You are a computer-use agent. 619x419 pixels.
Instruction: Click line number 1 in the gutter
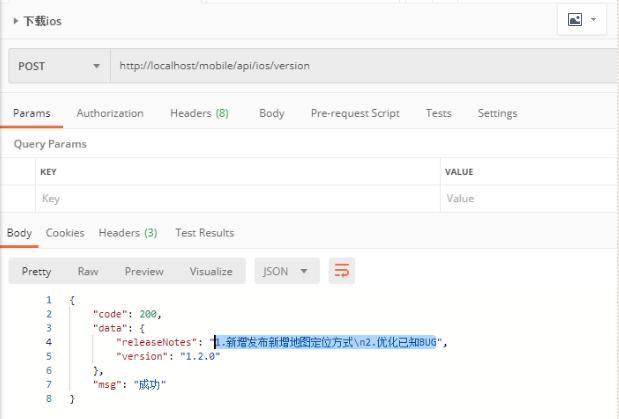coord(49,300)
